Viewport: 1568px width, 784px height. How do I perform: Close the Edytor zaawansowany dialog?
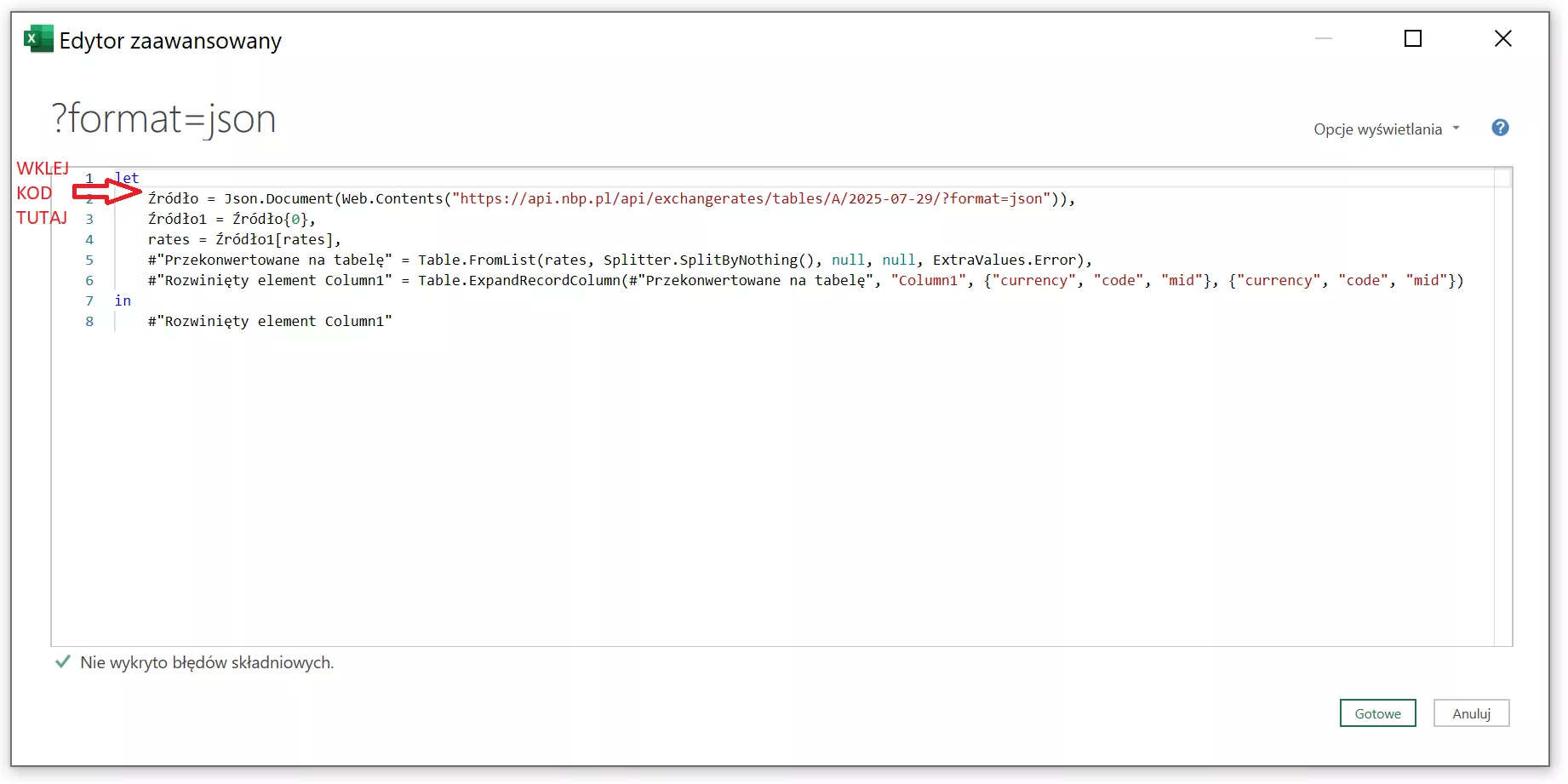point(1502,39)
